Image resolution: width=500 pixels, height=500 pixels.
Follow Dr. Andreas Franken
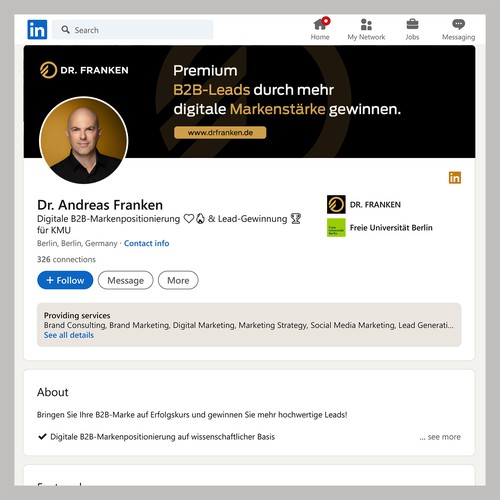[65, 280]
